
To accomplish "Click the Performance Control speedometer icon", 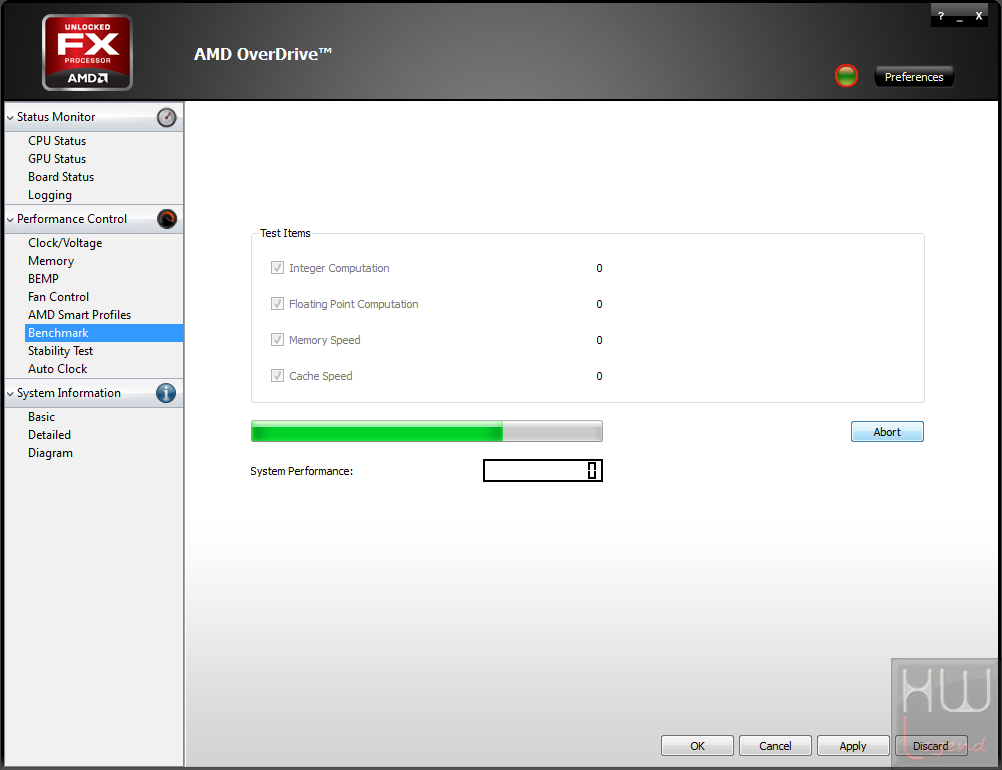I will [167, 219].
